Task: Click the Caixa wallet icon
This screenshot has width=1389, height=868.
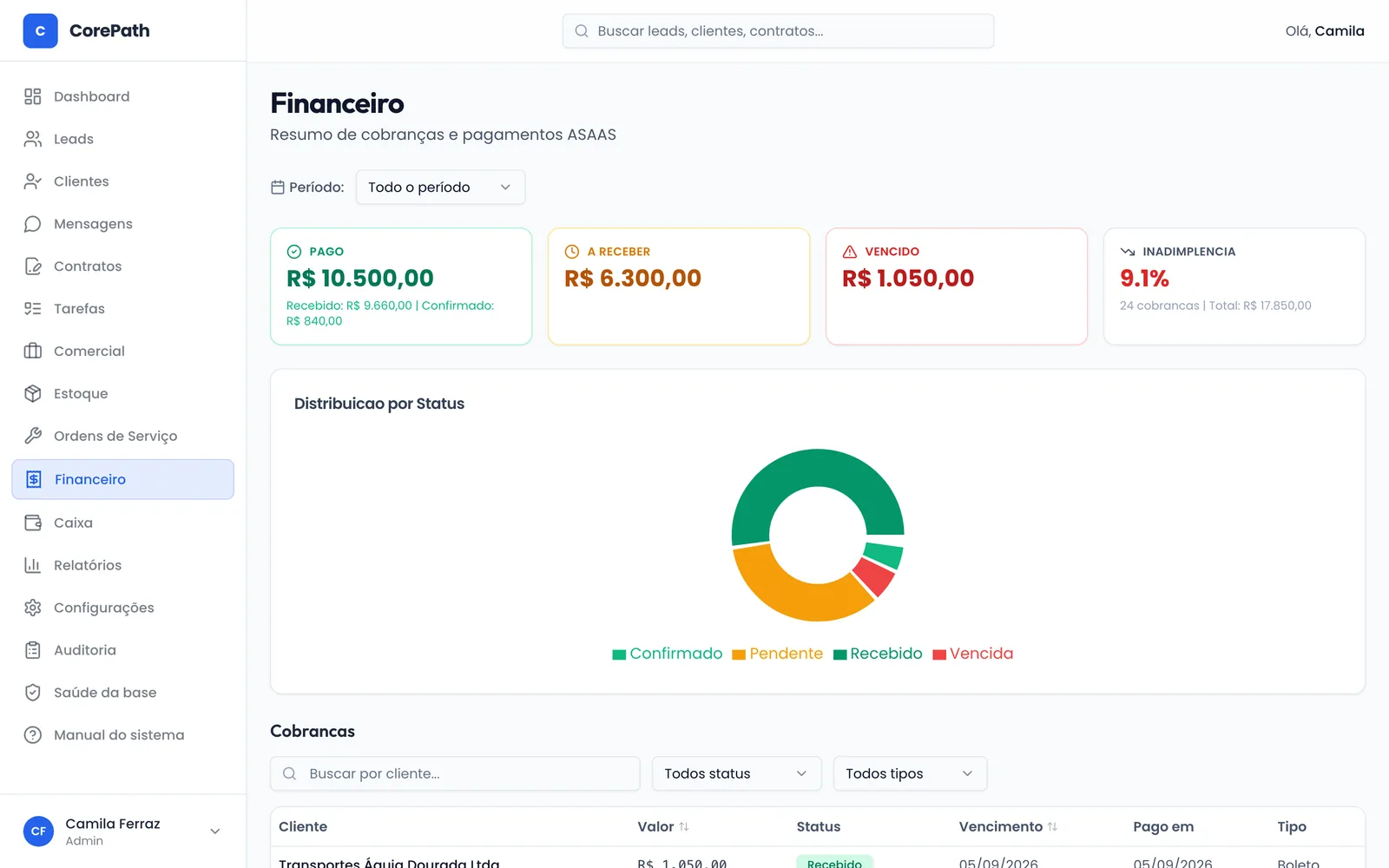Action: pos(33,523)
